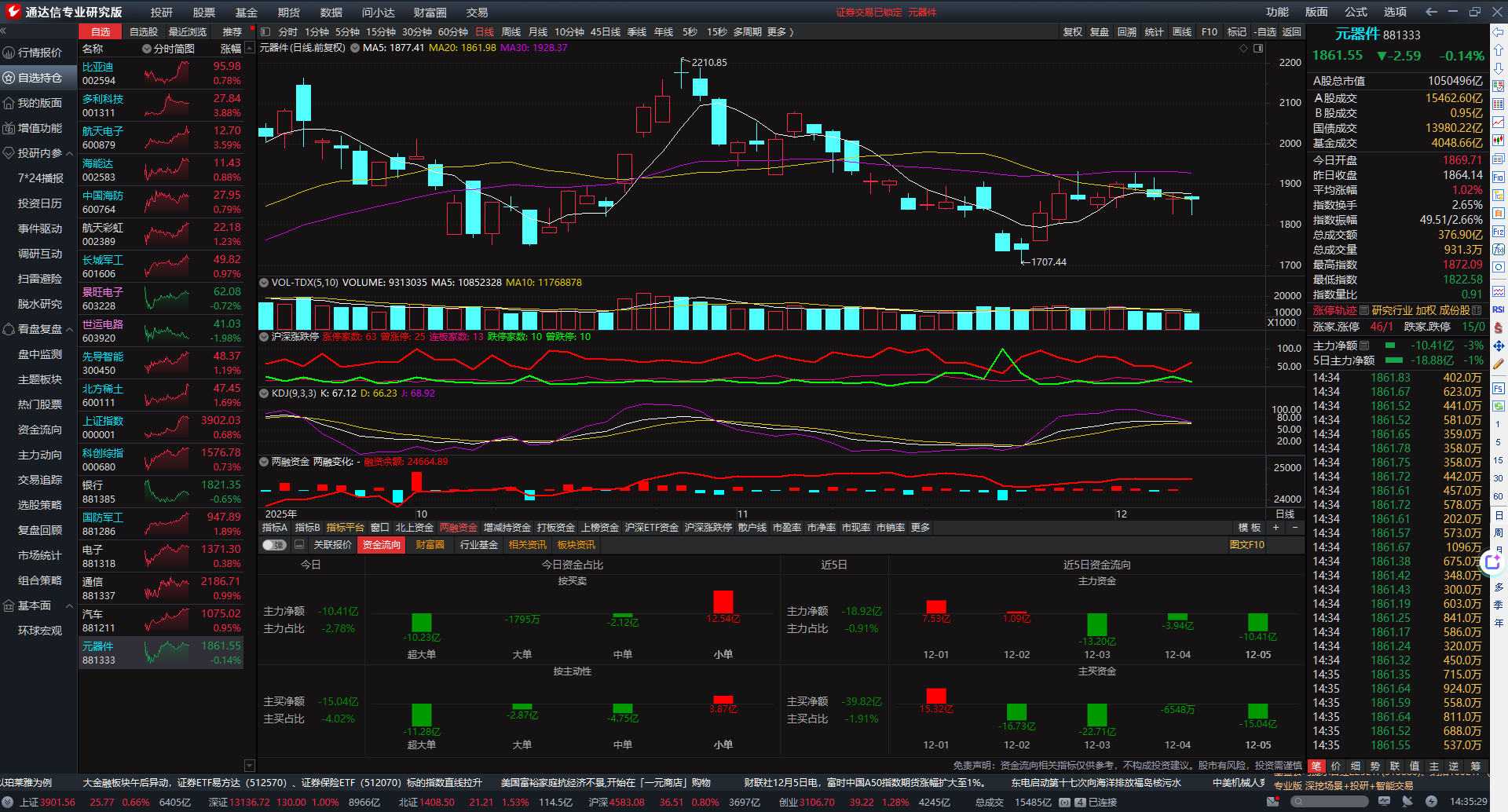This screenshot has width=1508, height=812.
Task: Open the F12 icon in right sidebar
Action: (1499, 232)
